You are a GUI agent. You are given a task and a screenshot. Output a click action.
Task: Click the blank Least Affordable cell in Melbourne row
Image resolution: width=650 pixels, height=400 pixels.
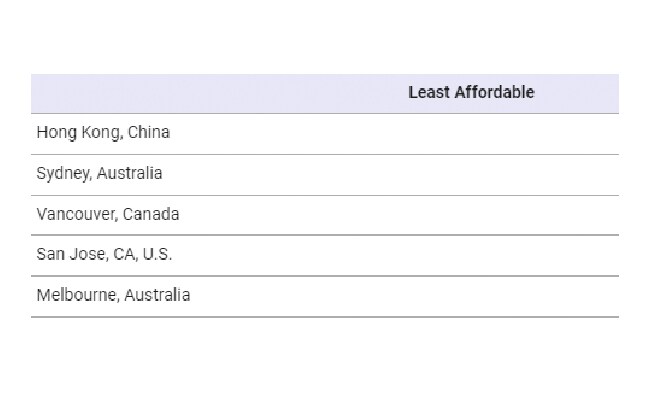(x=471, y=296)
